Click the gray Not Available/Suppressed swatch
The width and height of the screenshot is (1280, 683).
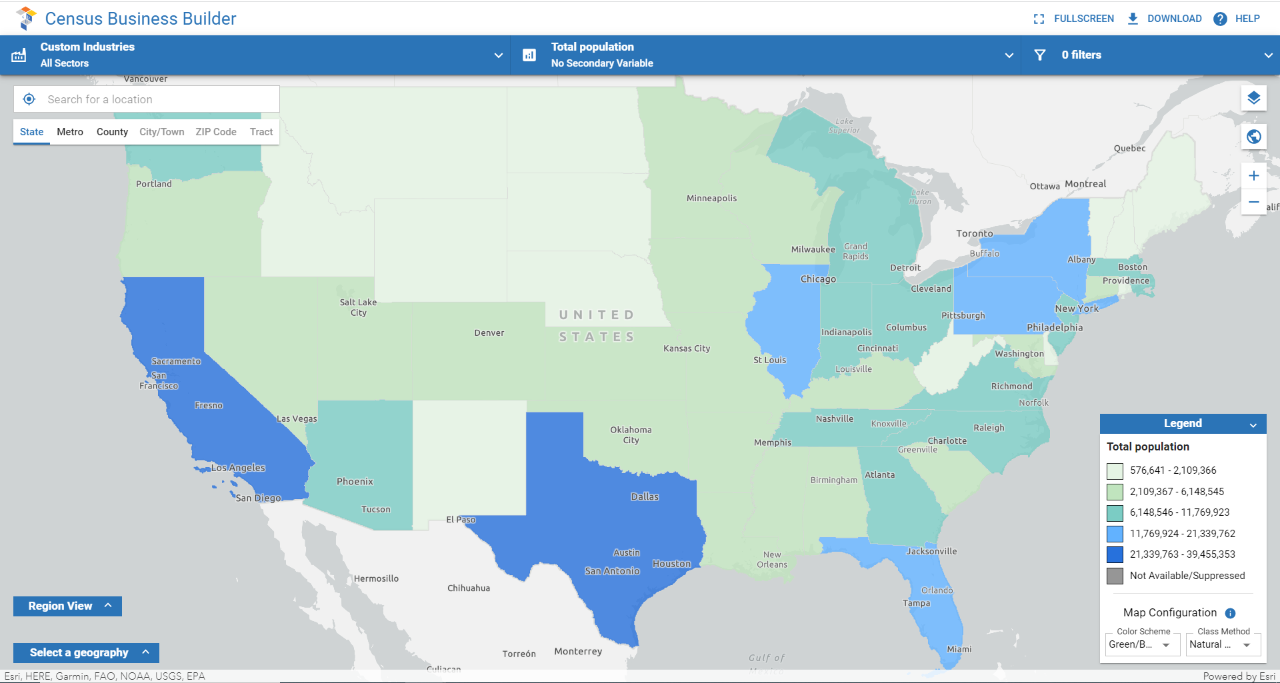click(x=1115, y=575)
